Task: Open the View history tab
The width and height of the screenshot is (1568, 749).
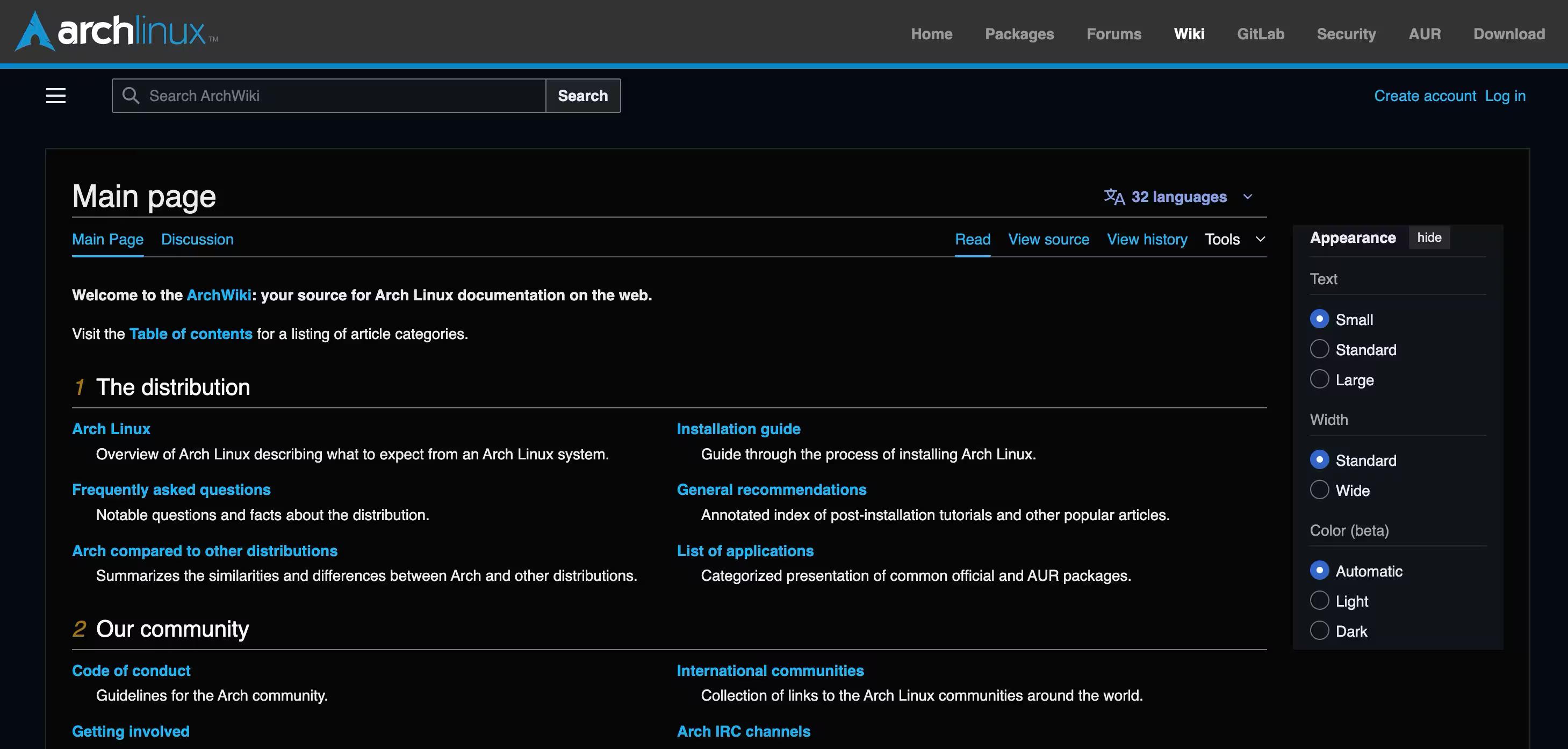Action: pyautogui.click(x=1147, y=239)
